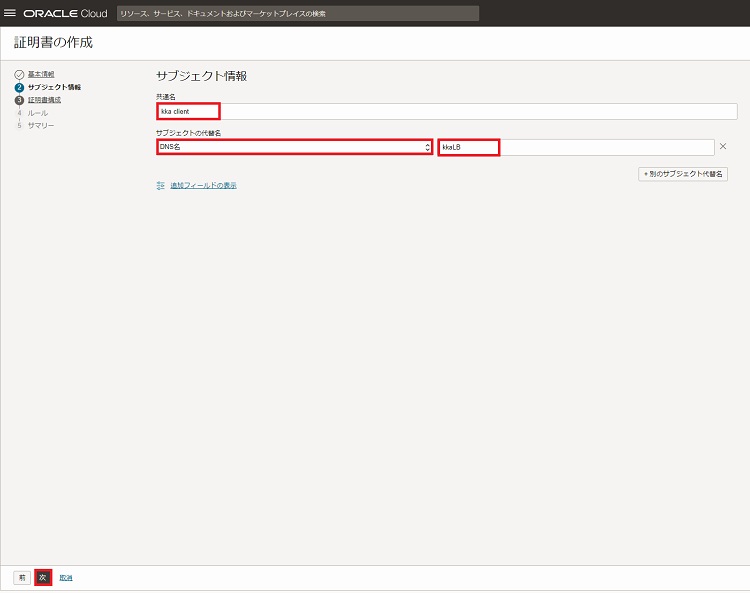Open the hamburger navigation menu
This screenshot has width=750, height=593.
coord(11,14)
